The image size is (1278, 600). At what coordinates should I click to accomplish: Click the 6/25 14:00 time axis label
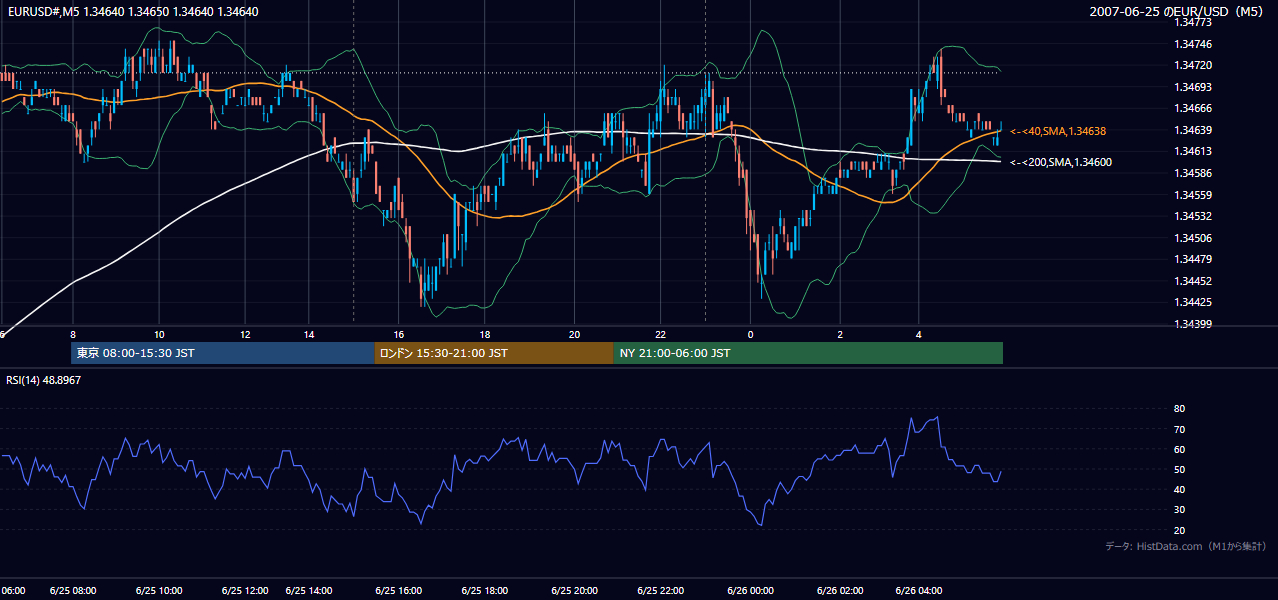click(x=309, y=591)
